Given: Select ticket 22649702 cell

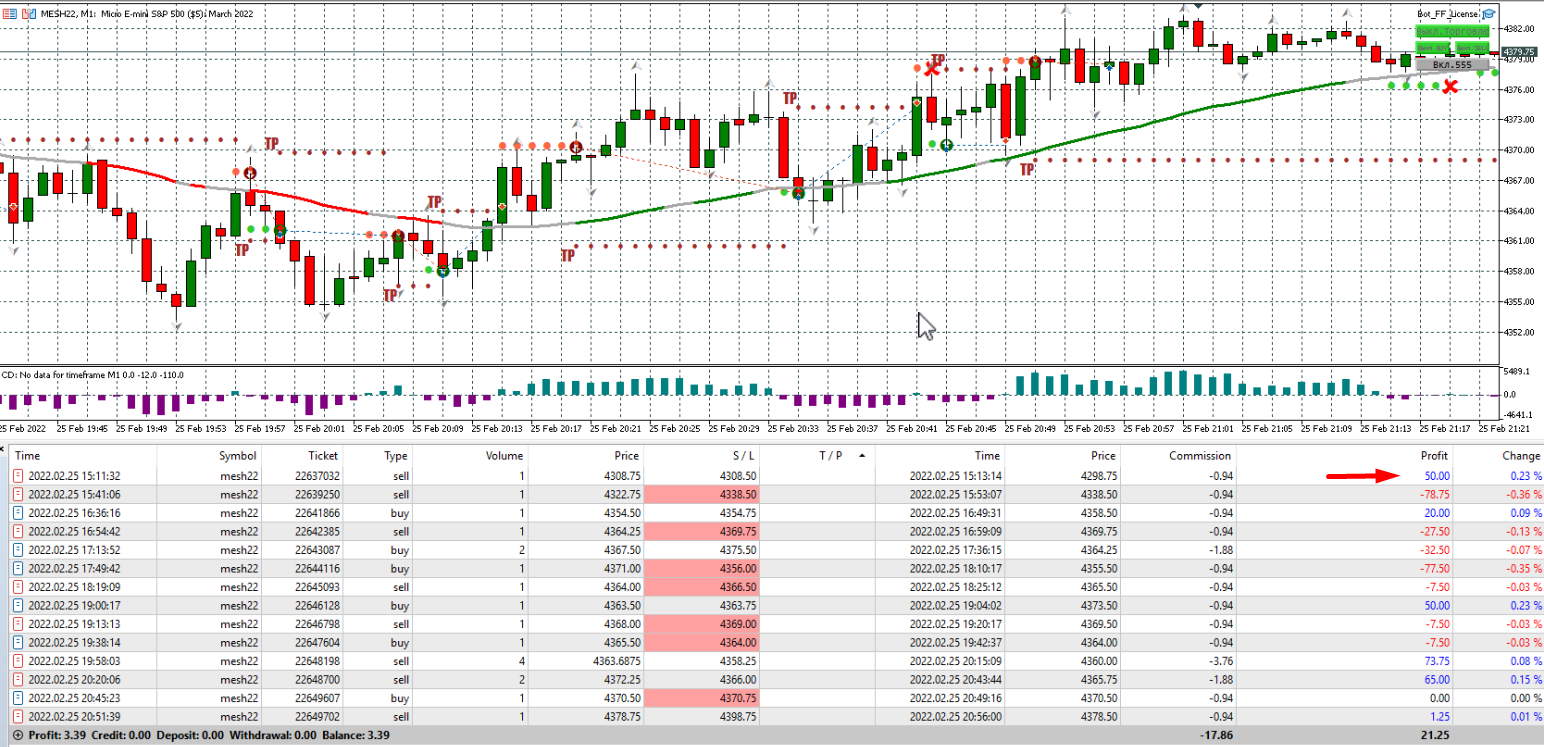Looking at the screenshot, I should point(317,717).
